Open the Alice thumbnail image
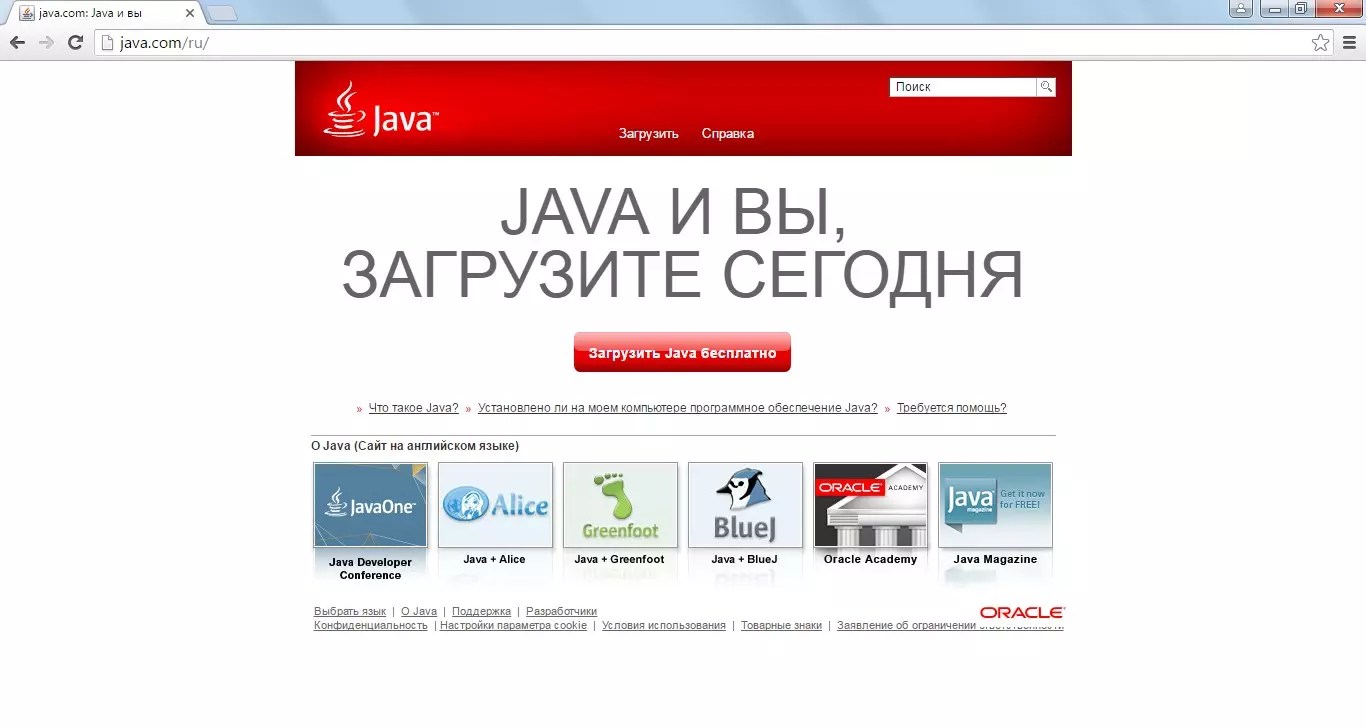1366x728 pixels. point(495,505)
